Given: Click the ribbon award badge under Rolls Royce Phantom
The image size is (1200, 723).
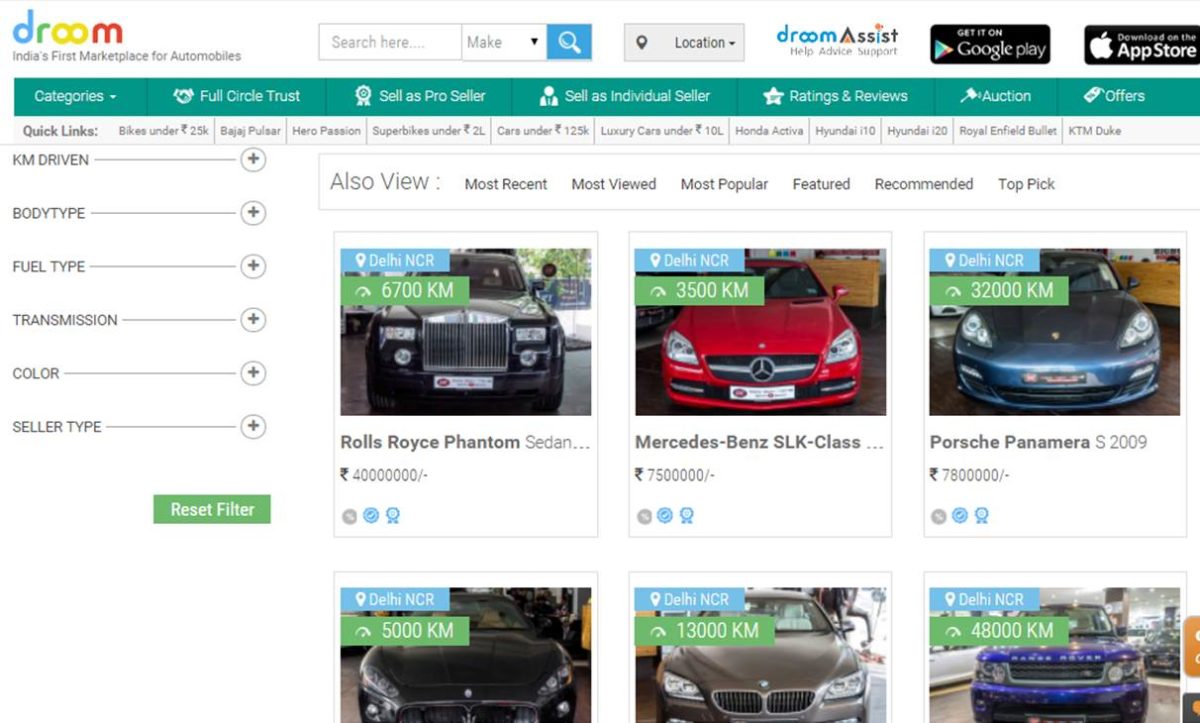Looking at the screenshot, I should point(392,516).
